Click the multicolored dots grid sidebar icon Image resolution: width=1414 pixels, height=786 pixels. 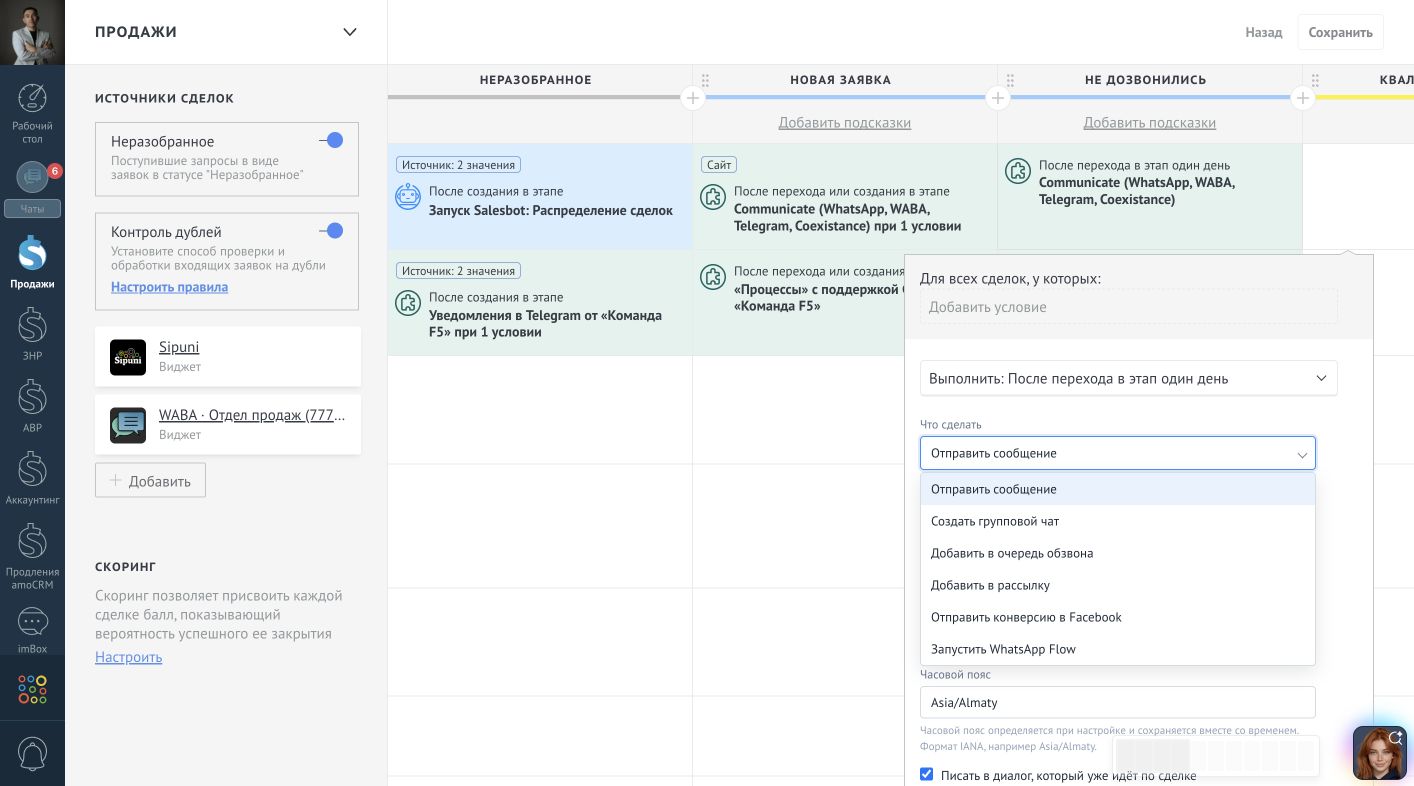click(x=32, y=689)
